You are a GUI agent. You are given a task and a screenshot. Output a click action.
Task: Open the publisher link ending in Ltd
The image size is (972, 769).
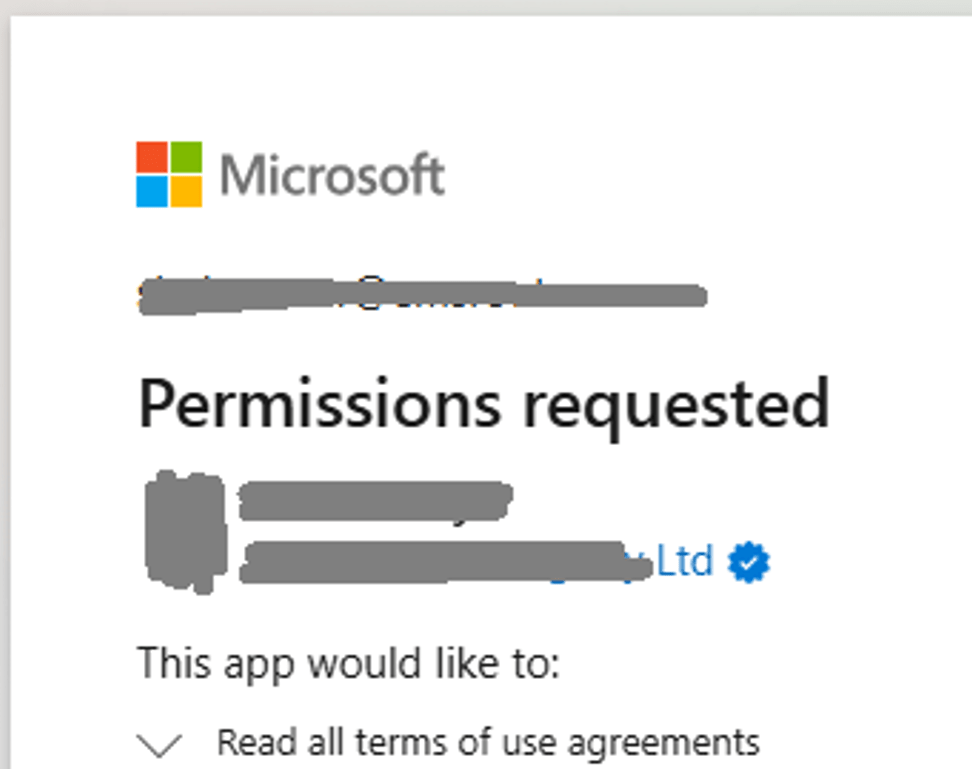point(684,561)
